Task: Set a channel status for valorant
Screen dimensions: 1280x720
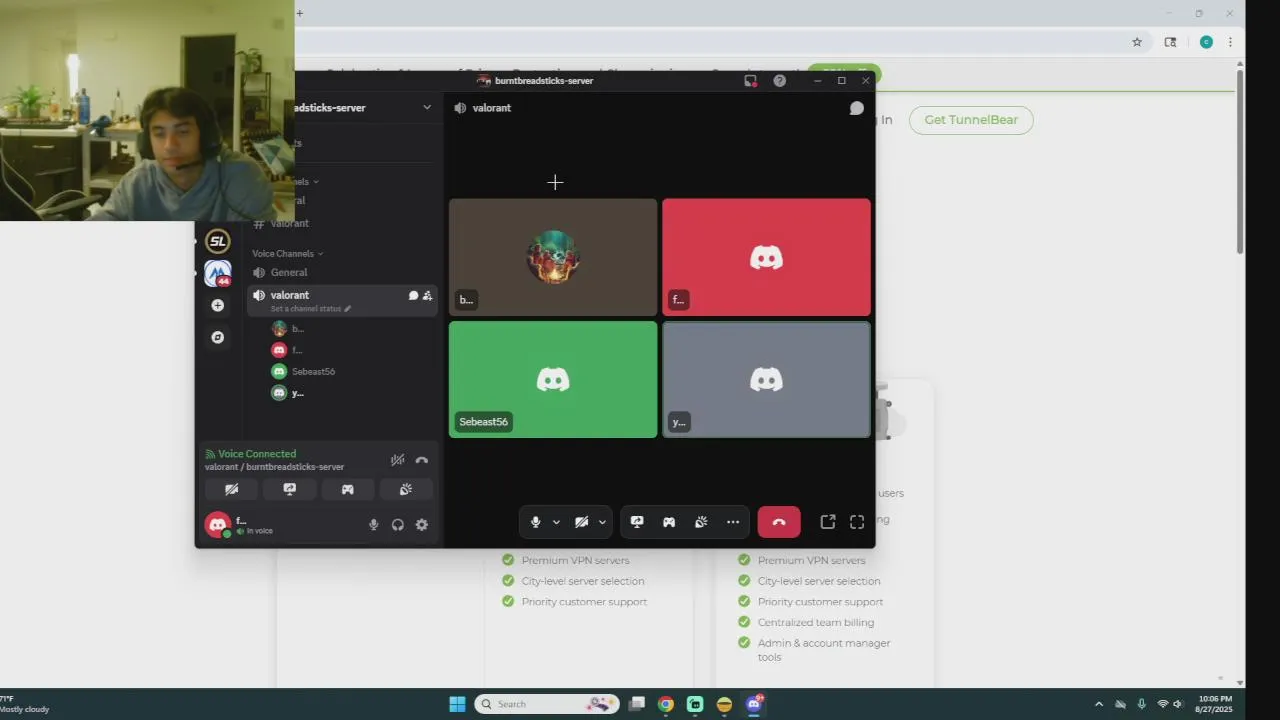Action: (310, 309)
